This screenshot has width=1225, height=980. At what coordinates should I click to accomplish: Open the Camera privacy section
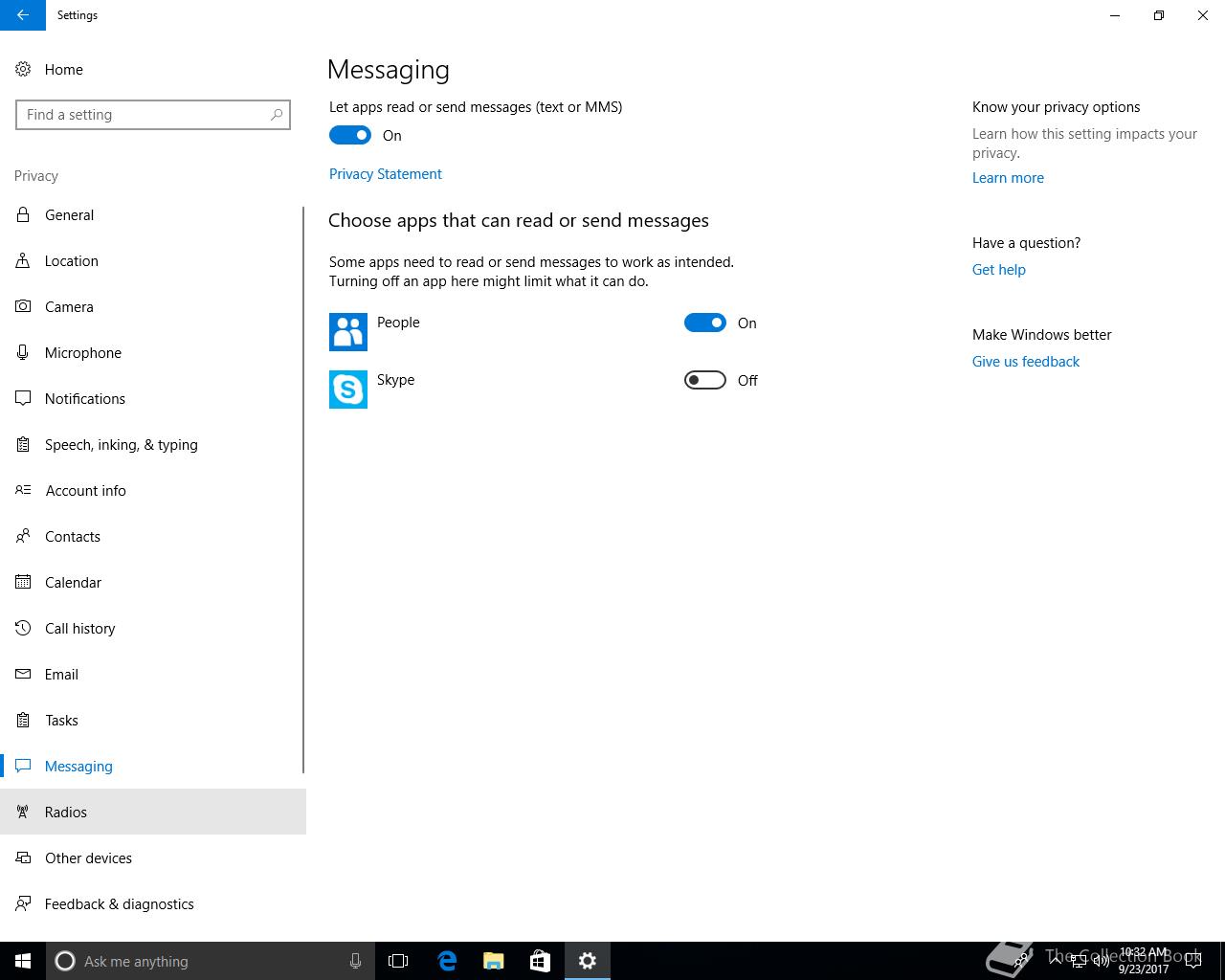tap(69, 307)
